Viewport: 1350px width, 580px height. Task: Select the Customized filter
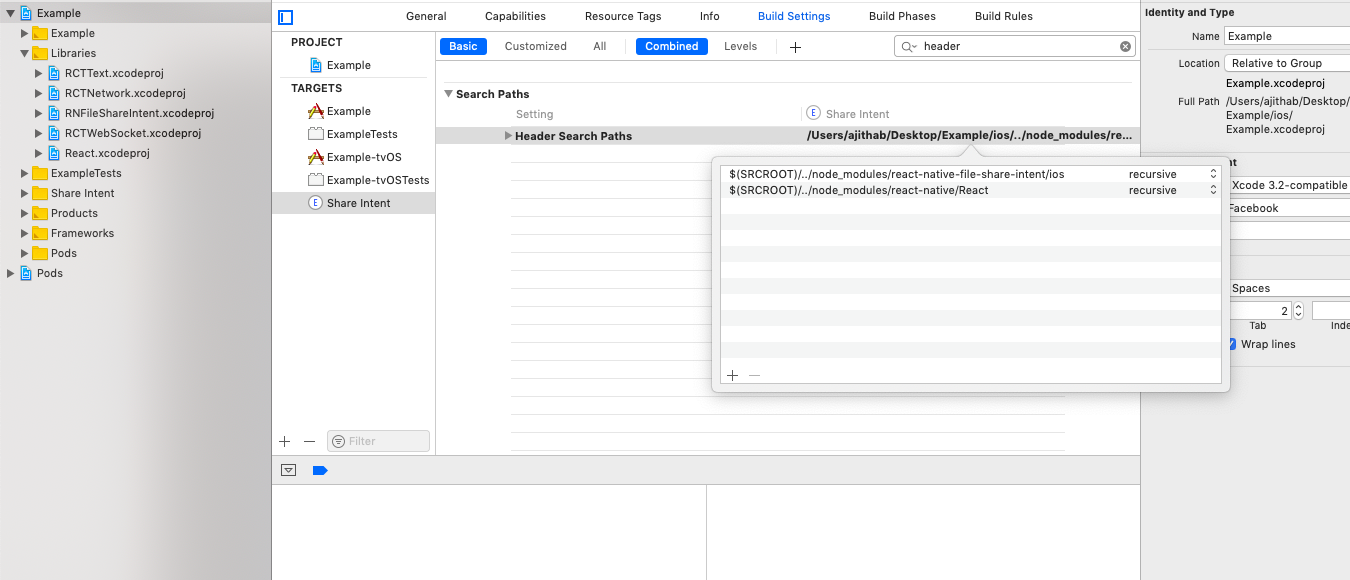click(535, 46)
